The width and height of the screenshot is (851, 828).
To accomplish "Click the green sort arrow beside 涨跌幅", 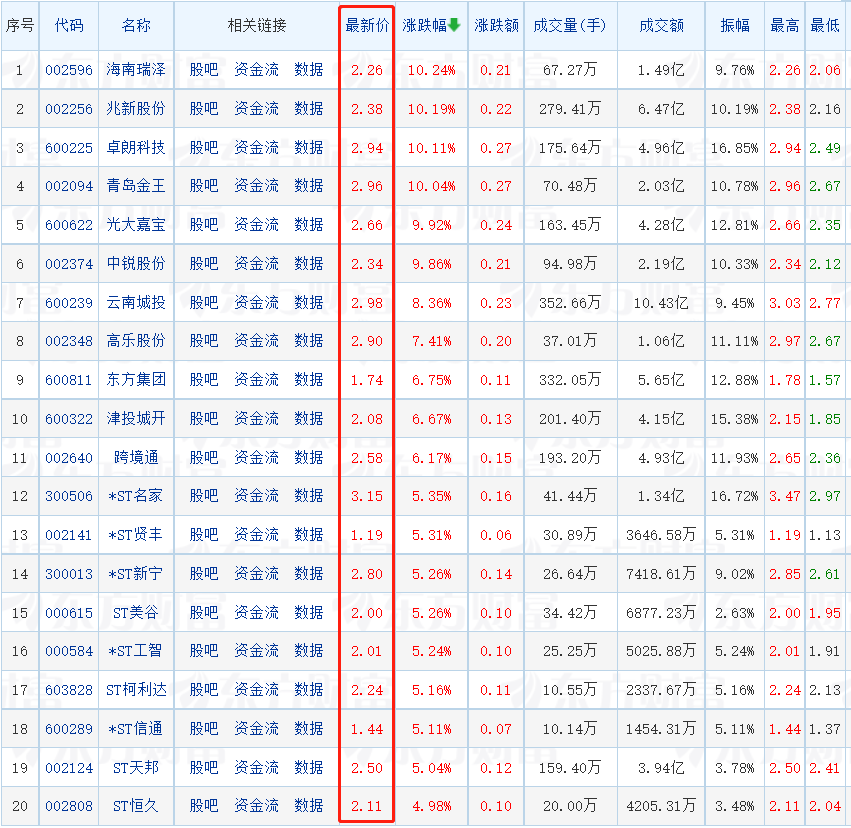I will 454,25.
